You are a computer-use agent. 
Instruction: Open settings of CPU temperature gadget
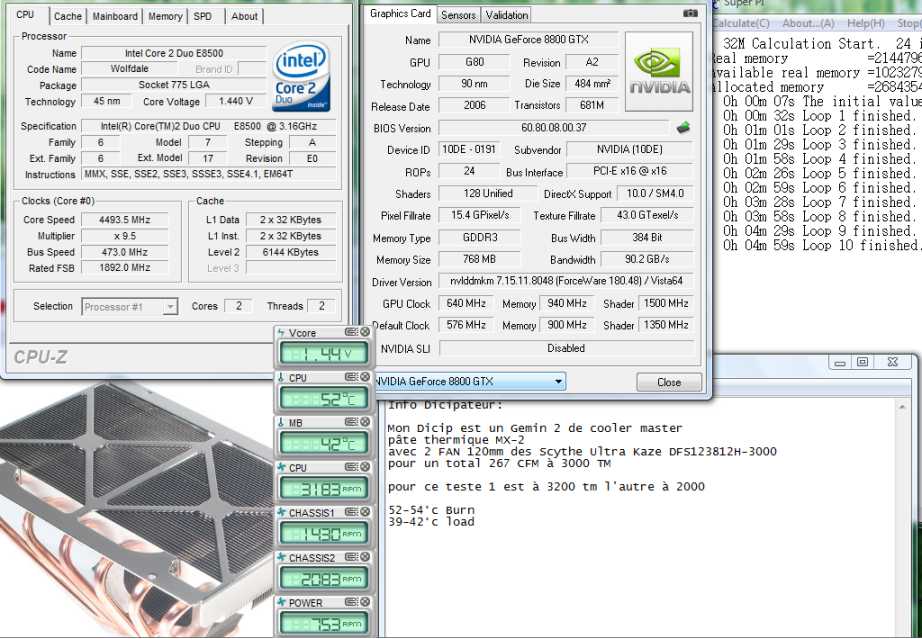click(351, 377)
